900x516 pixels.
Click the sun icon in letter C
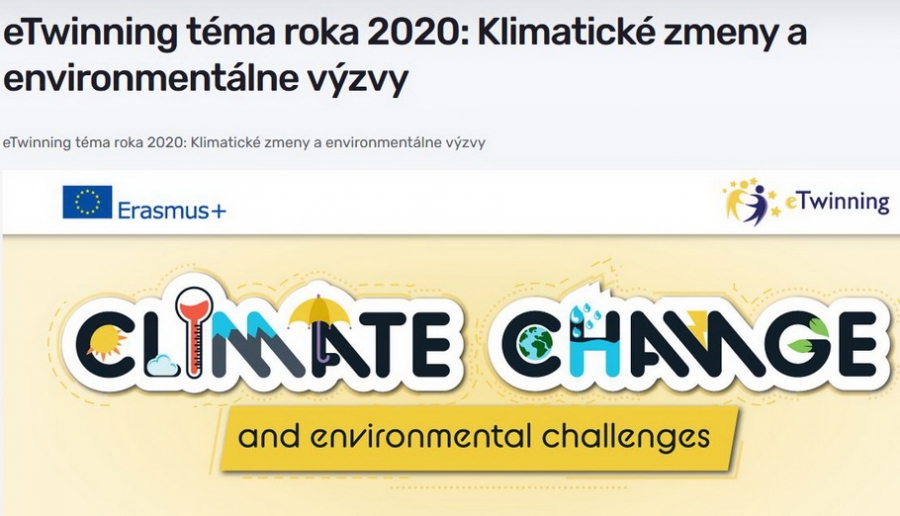click(x=102, y=346)
